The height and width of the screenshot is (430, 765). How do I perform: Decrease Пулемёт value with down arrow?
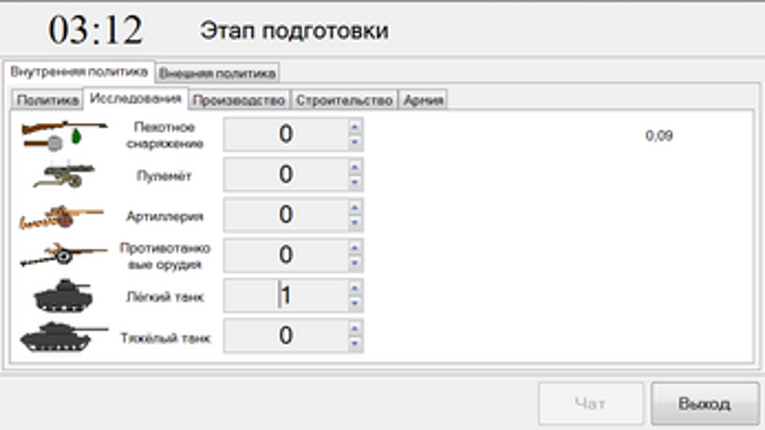coord(355,183)
